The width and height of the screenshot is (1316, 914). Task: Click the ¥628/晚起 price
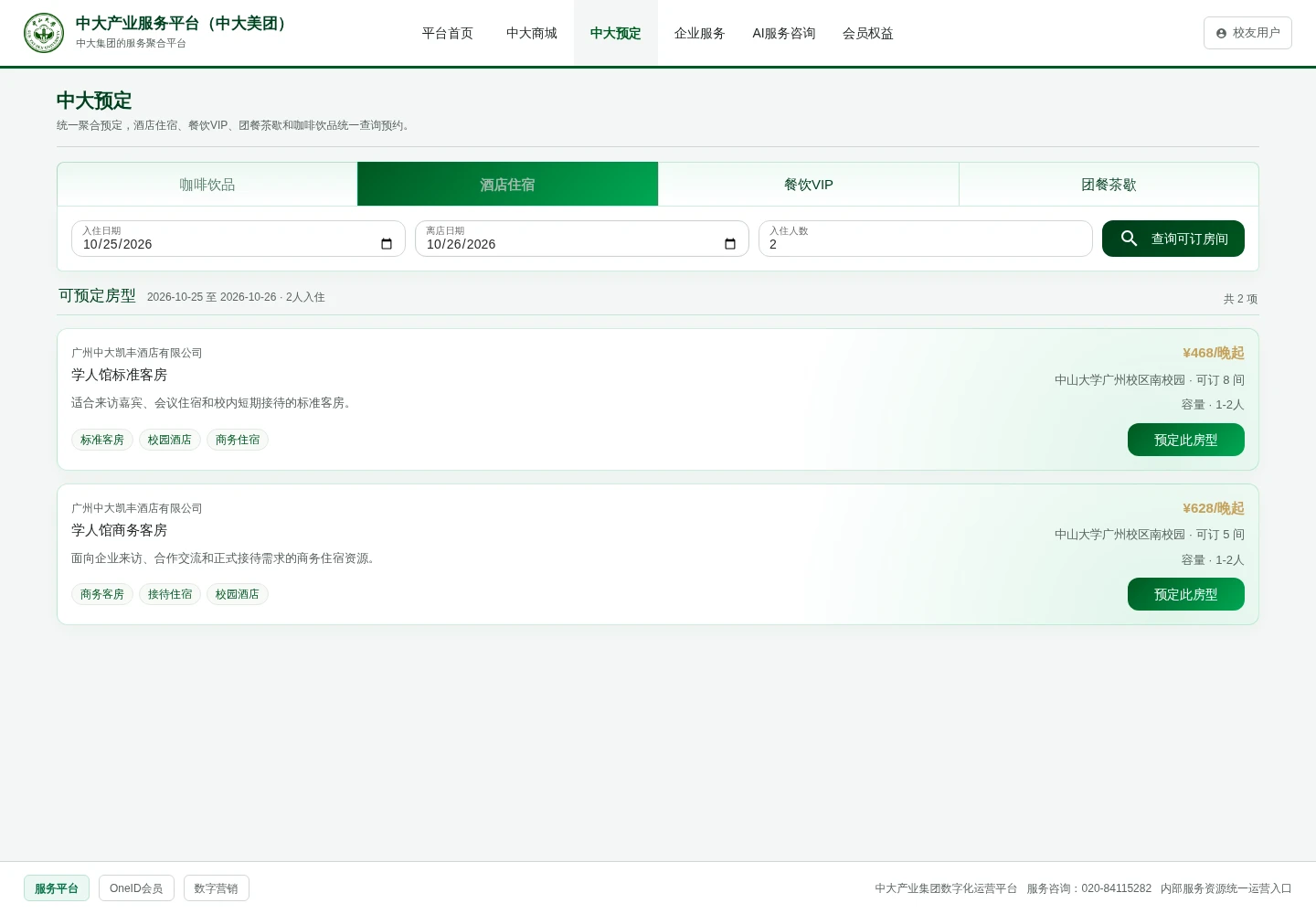pos(1214,508)
